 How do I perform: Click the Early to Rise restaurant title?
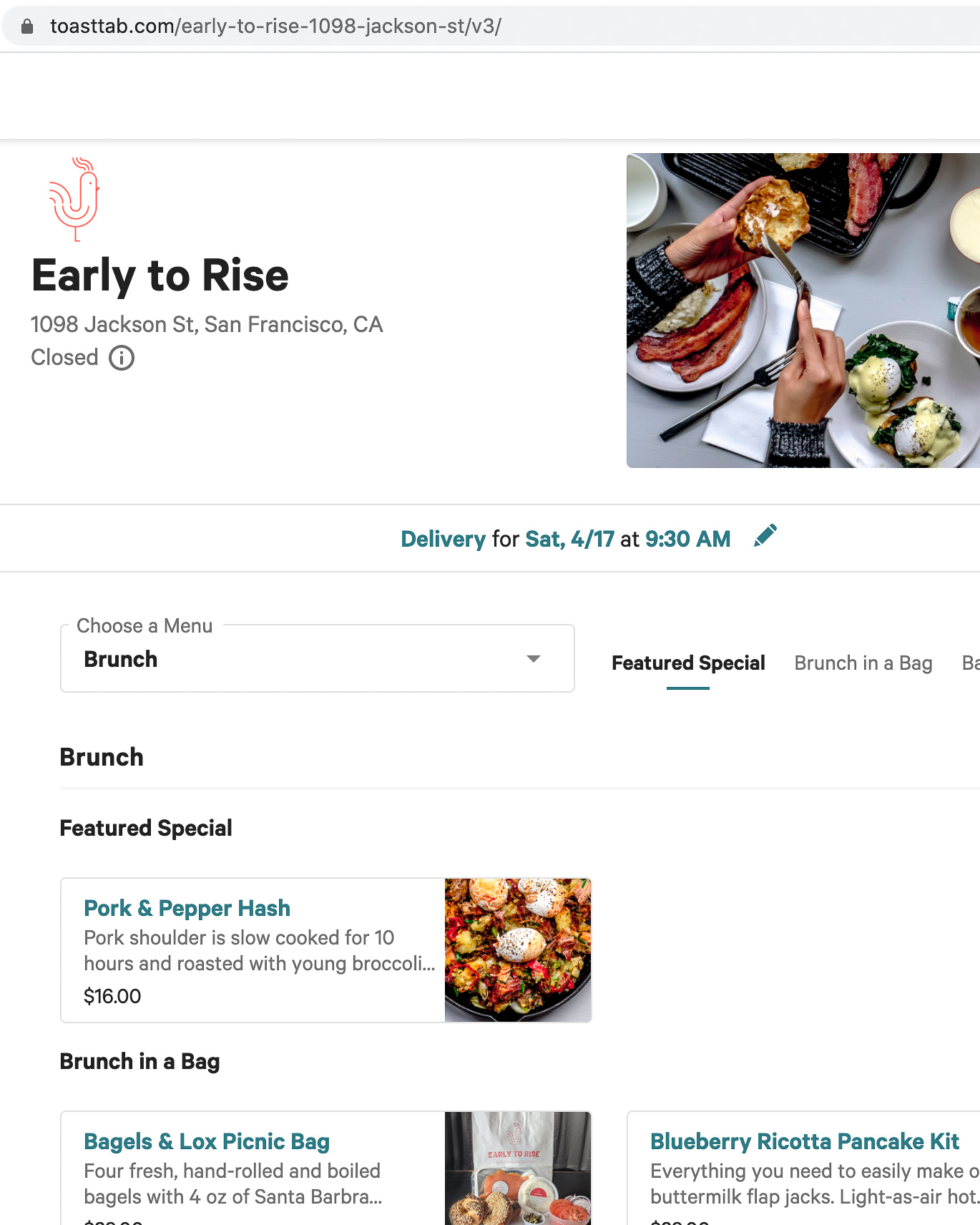tap(160, 275)
